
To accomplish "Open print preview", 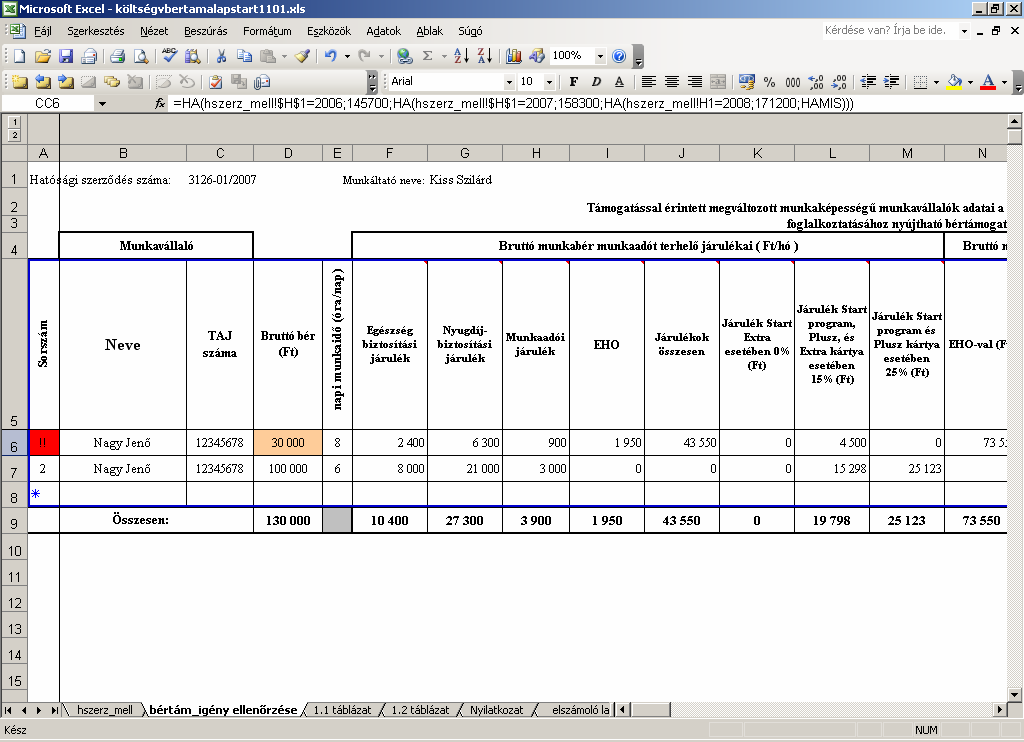I will [140, 56].
